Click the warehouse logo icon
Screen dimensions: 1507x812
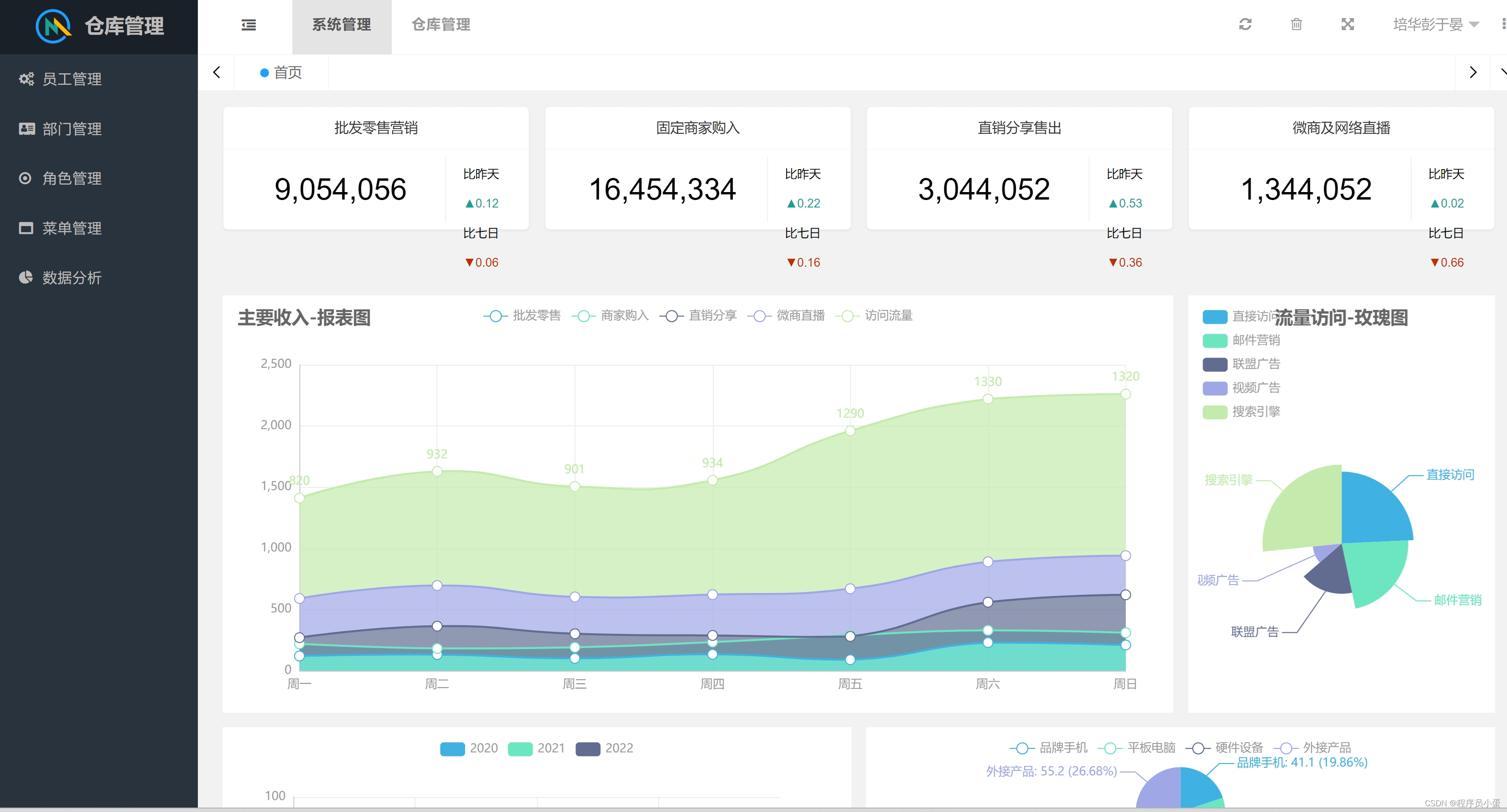[53, 26]
